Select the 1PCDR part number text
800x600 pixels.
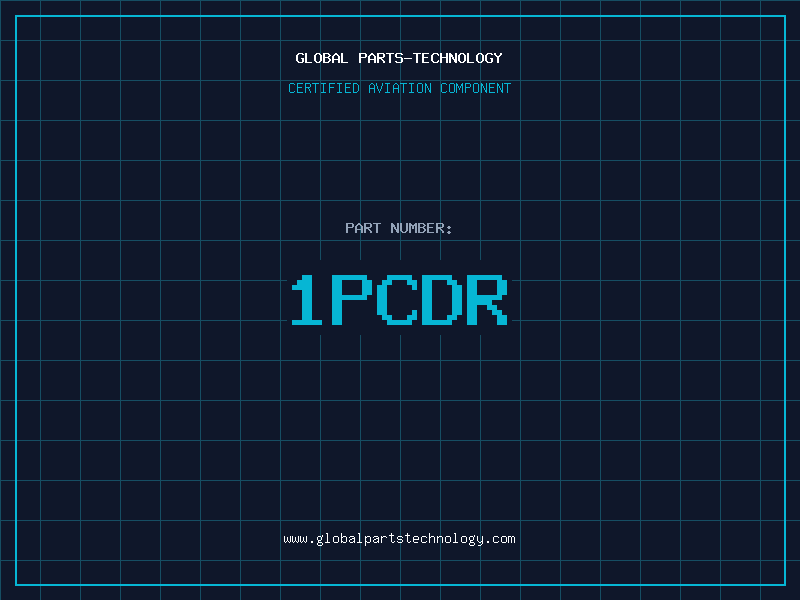point(399,300)
